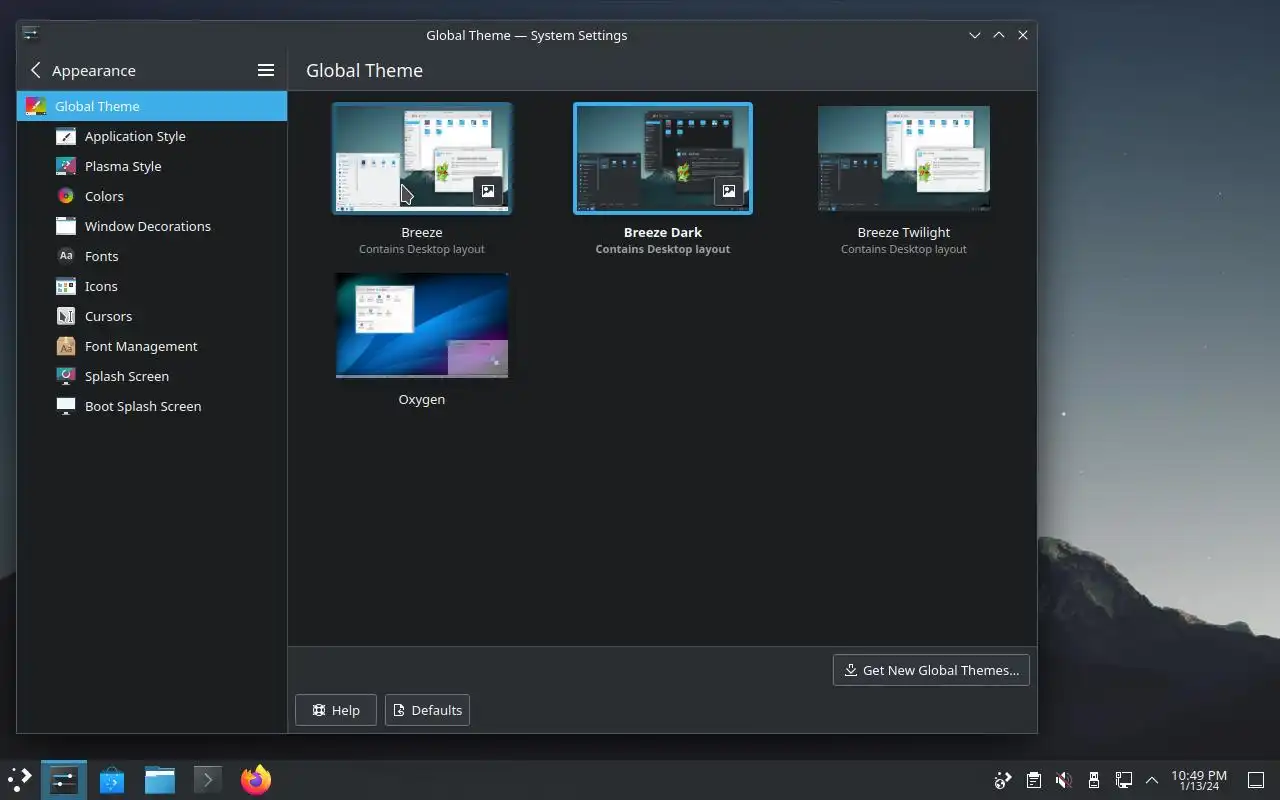Open the KDE application launcher
The image size is (1280, 800).
(x=20, y=779)
